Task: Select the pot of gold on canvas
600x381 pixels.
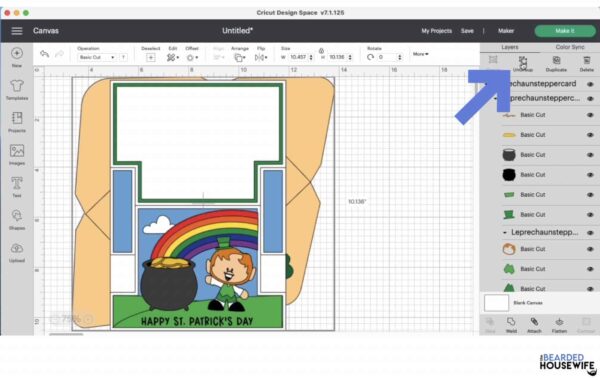Action: coord(169,284)
